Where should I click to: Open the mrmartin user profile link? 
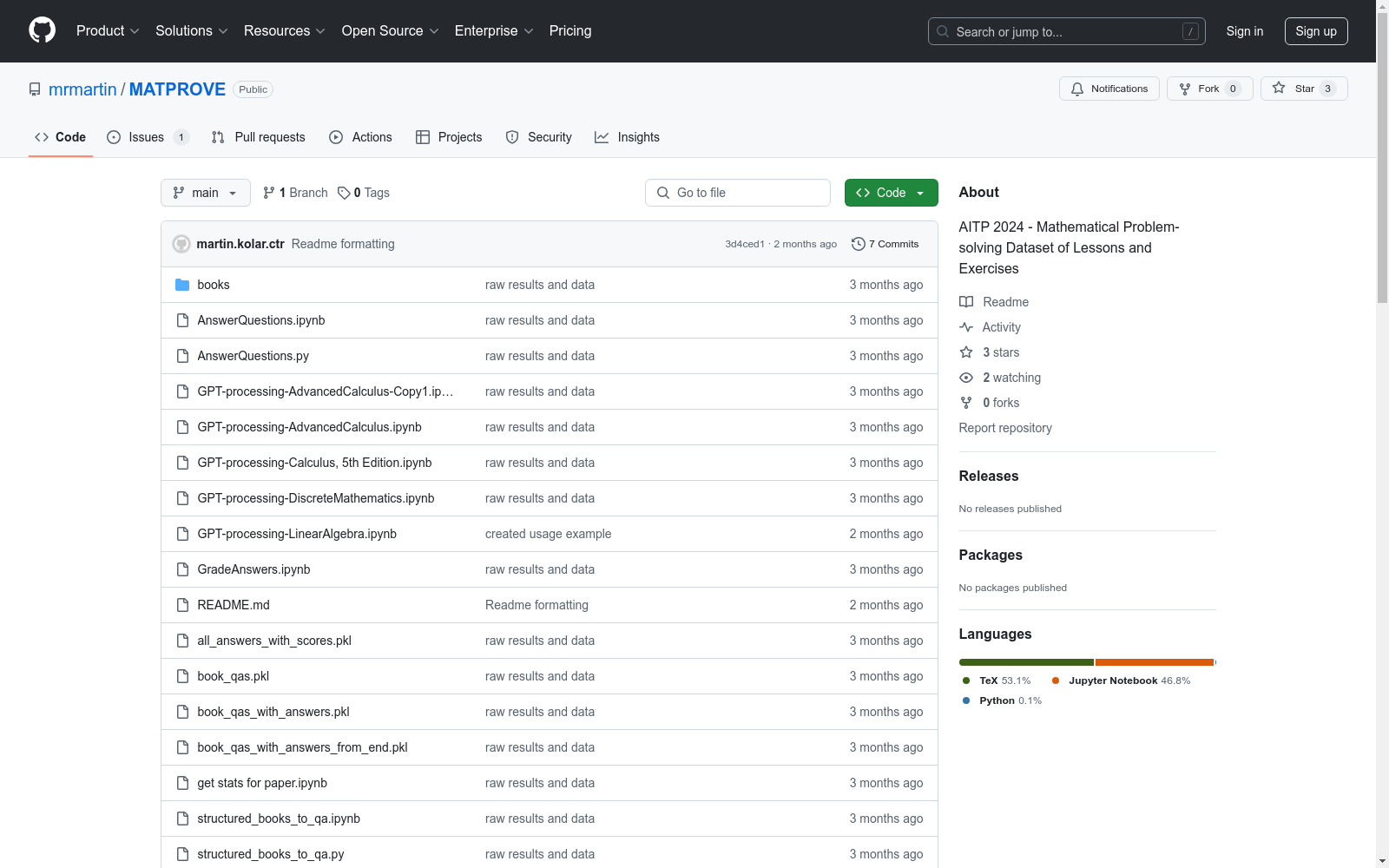click(82, 89)
